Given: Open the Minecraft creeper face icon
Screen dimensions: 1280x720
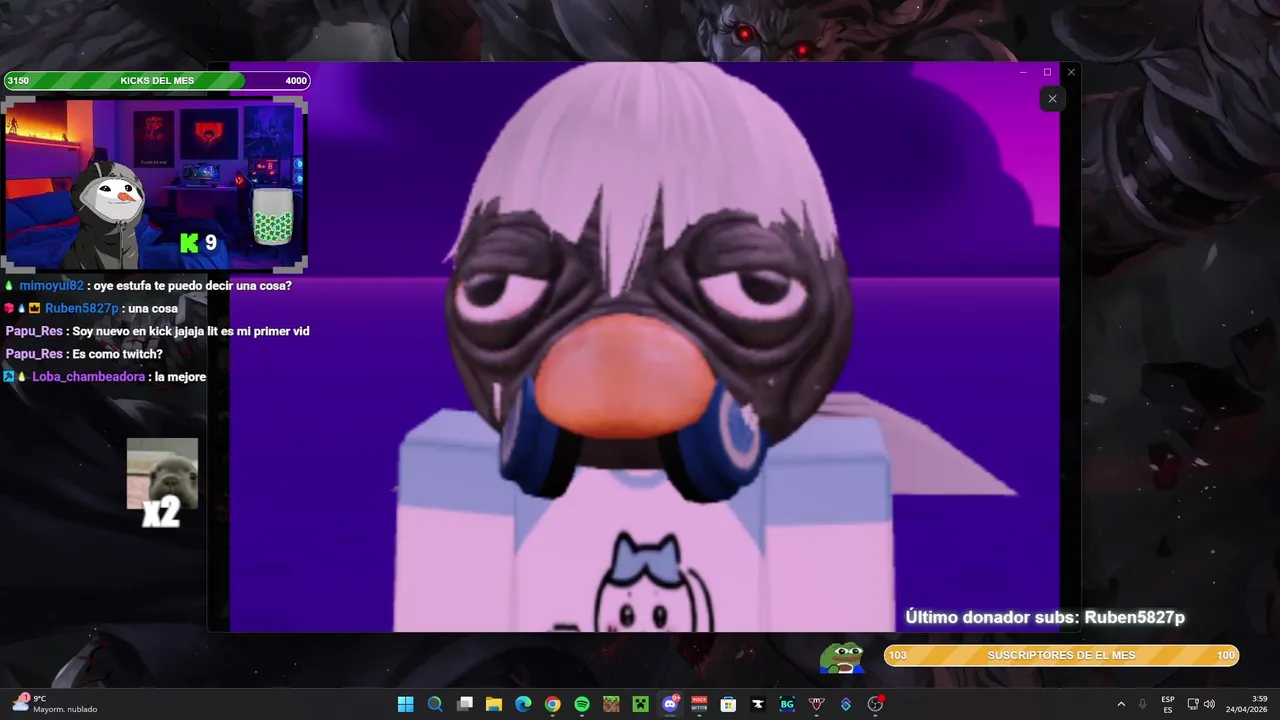Looking at the screenshot, I should point(640,704).
